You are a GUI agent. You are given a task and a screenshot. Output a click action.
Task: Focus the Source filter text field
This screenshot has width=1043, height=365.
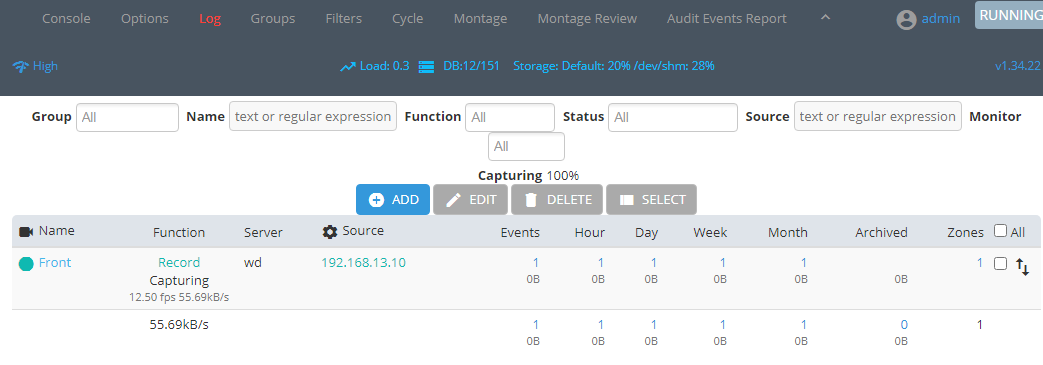[877, 116]
